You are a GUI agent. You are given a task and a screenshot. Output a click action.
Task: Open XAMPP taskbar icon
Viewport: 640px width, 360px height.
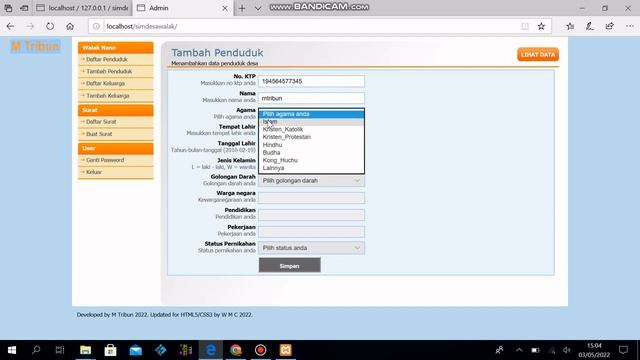pos(286,350)
